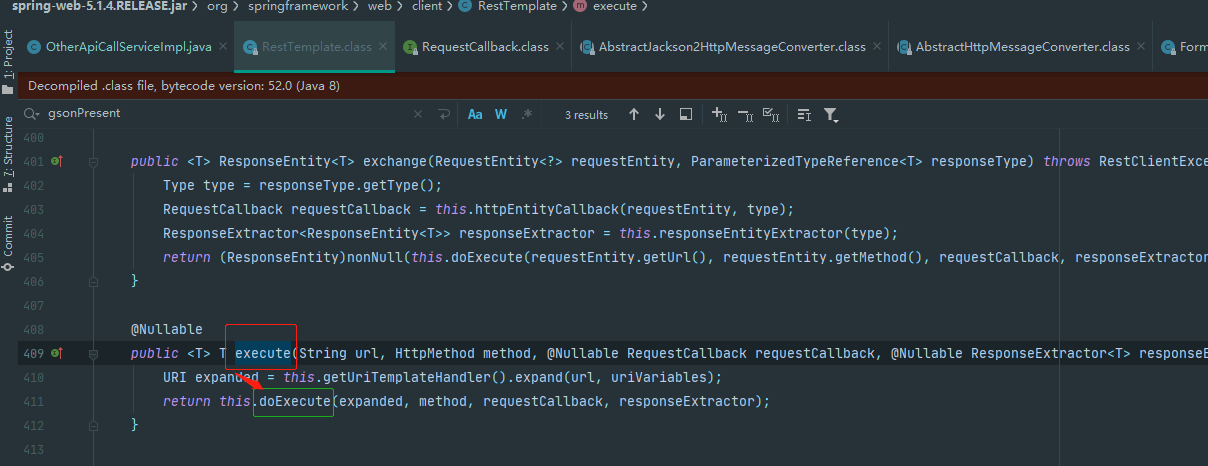Viewport: 1208px width, 466px height.
Task: Toggle Match Case (Aa) search option
Action: coord(476,114)
